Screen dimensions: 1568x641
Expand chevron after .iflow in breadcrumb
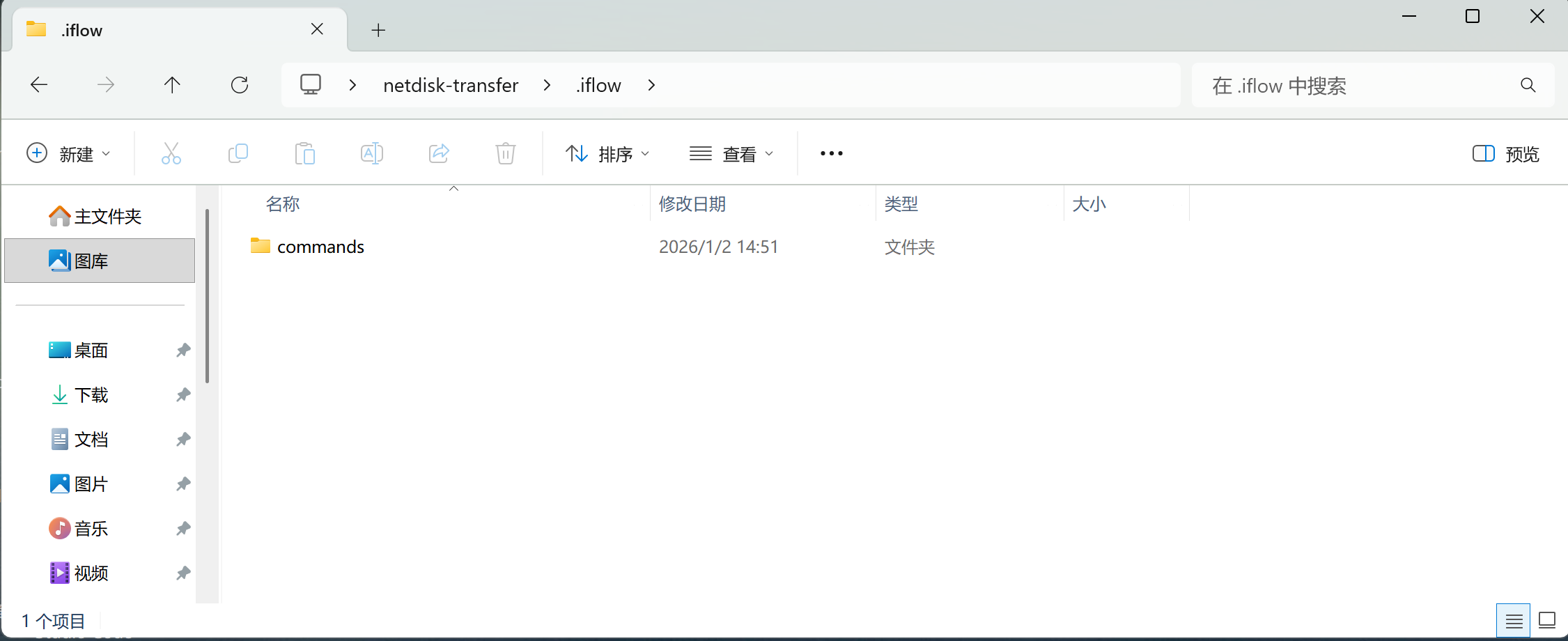click(651, 85)
